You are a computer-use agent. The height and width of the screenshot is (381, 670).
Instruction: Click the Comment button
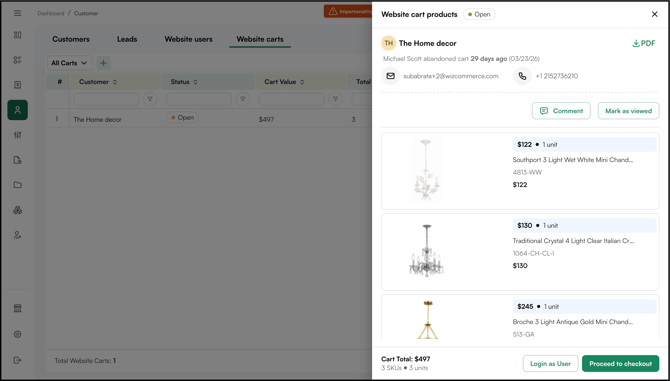click(561, 111)
